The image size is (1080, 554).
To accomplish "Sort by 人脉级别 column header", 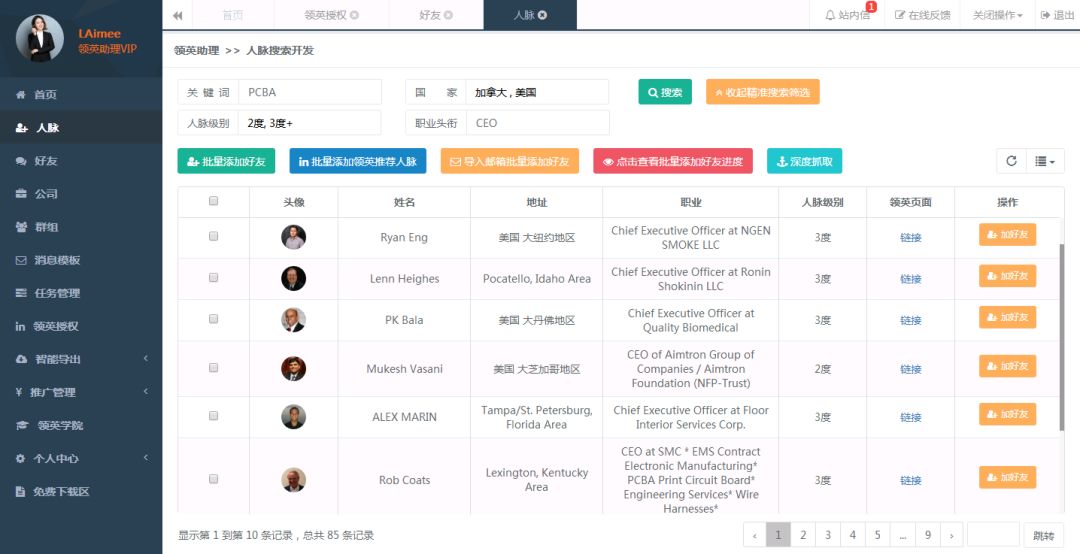I will 822,202.
